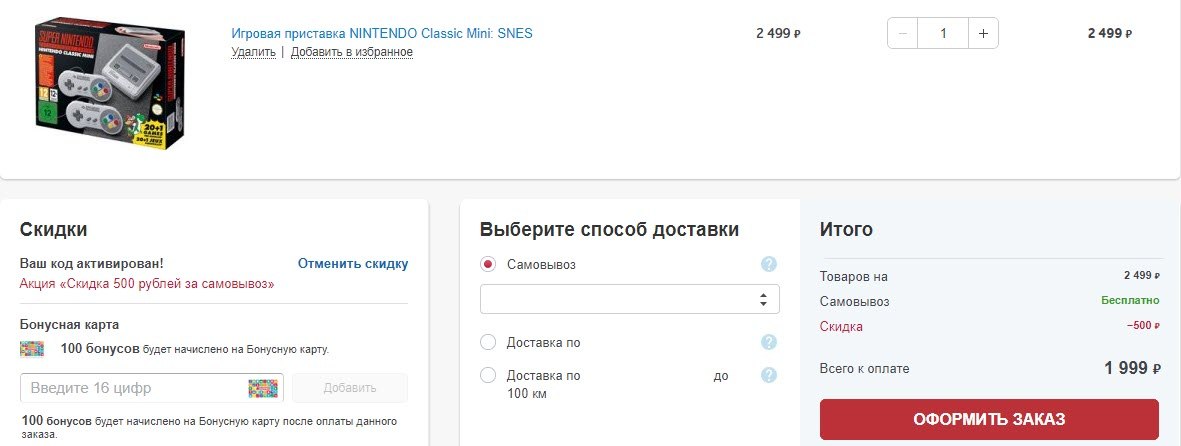Click the help icon next to 100 км delivery
The height and width of the screenshot is (446, 1181).
point(768,375)
